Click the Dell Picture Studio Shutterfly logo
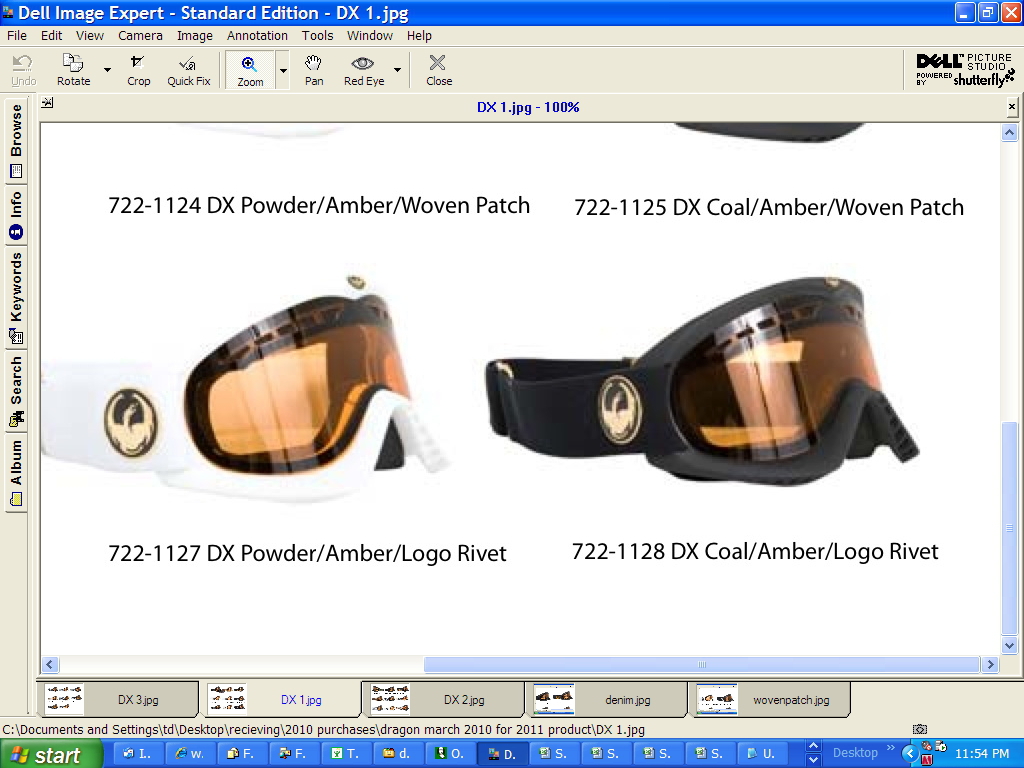Viewport: 1024px width, 768px height. coord(965,70)
